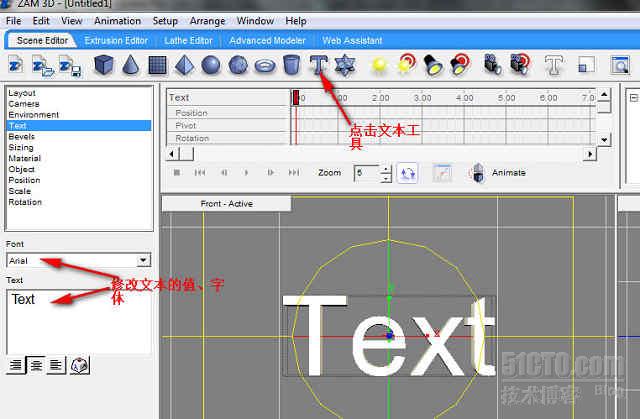640x419 pixels.
Task: Open the Window menu
Action: 255,21
